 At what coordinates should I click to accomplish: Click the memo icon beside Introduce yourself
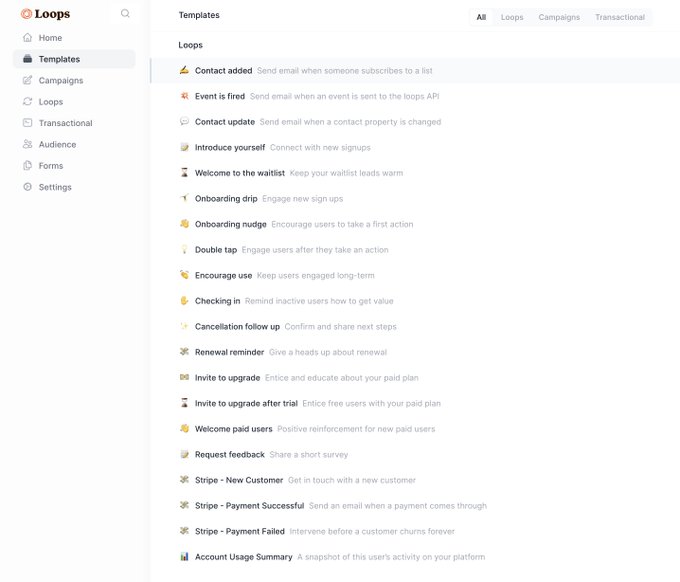pyautogui.click(x=184, y=147)
